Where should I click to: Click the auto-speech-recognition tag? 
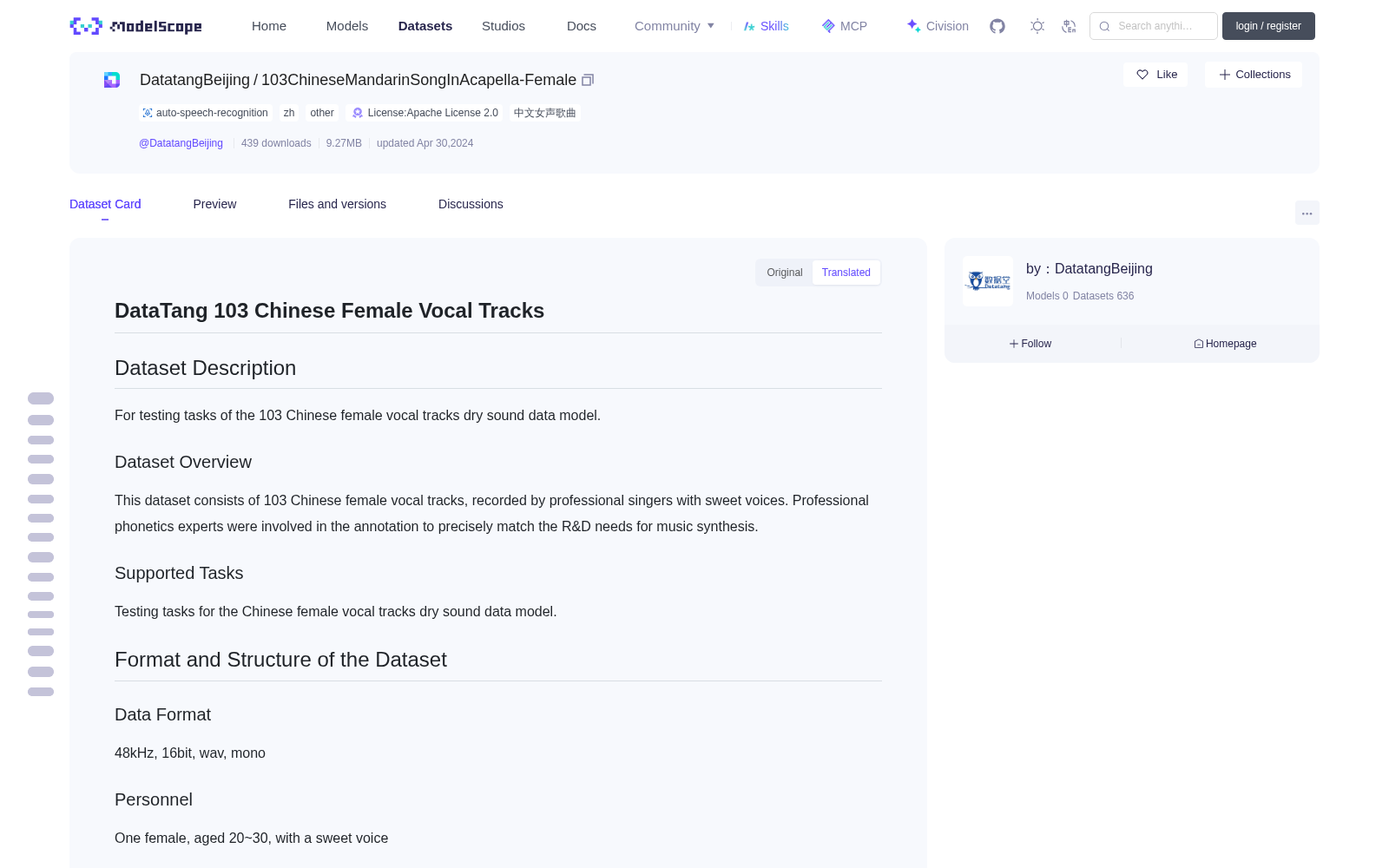205,113
